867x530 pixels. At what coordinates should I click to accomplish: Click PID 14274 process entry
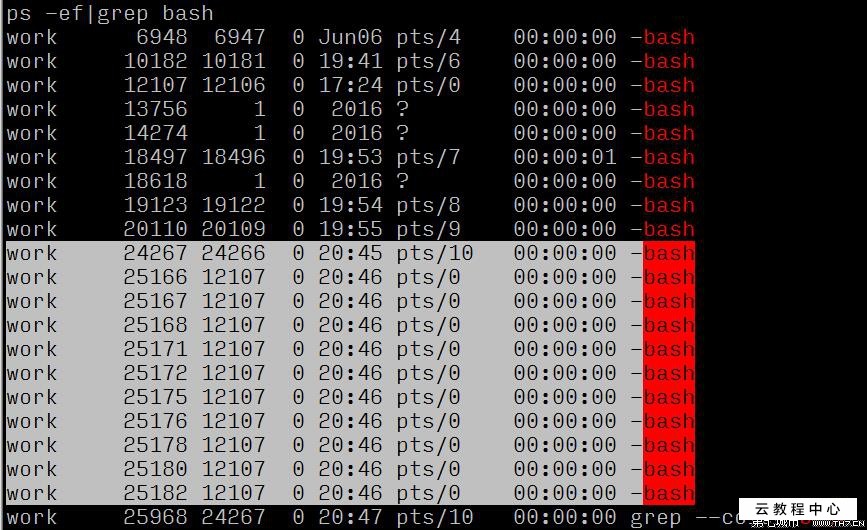[x=155, y=133]
